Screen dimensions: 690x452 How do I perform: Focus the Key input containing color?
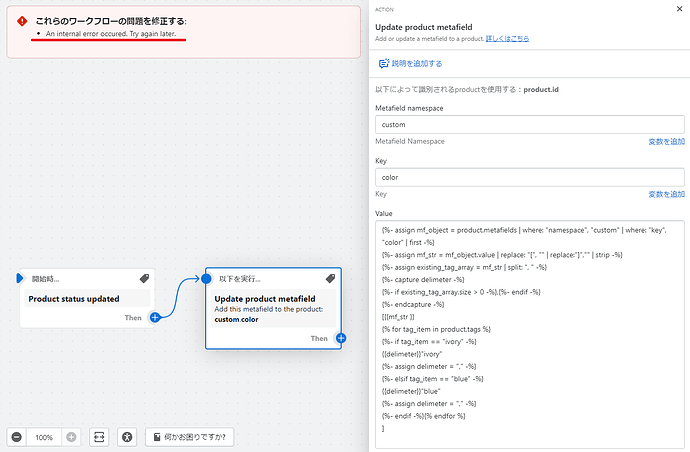point(529,177)
